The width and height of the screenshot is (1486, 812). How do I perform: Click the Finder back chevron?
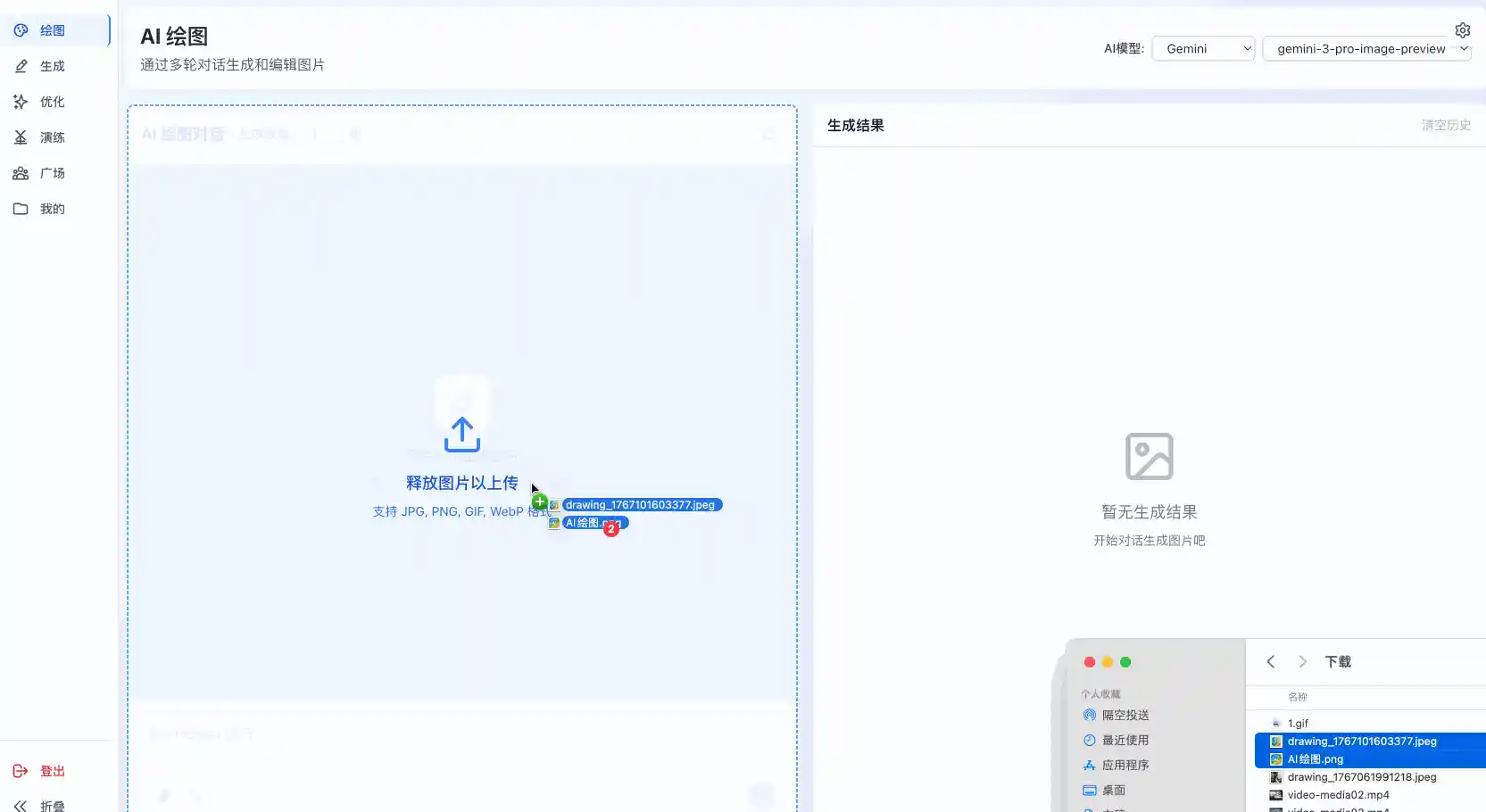point(1271,661)
